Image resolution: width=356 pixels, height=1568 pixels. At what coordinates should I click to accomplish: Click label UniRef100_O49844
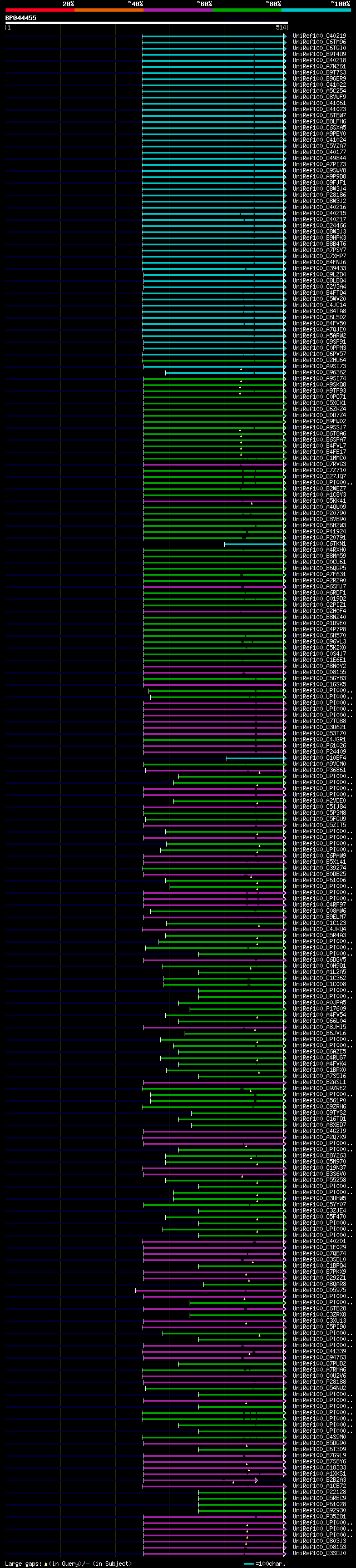tap(319, 159)
